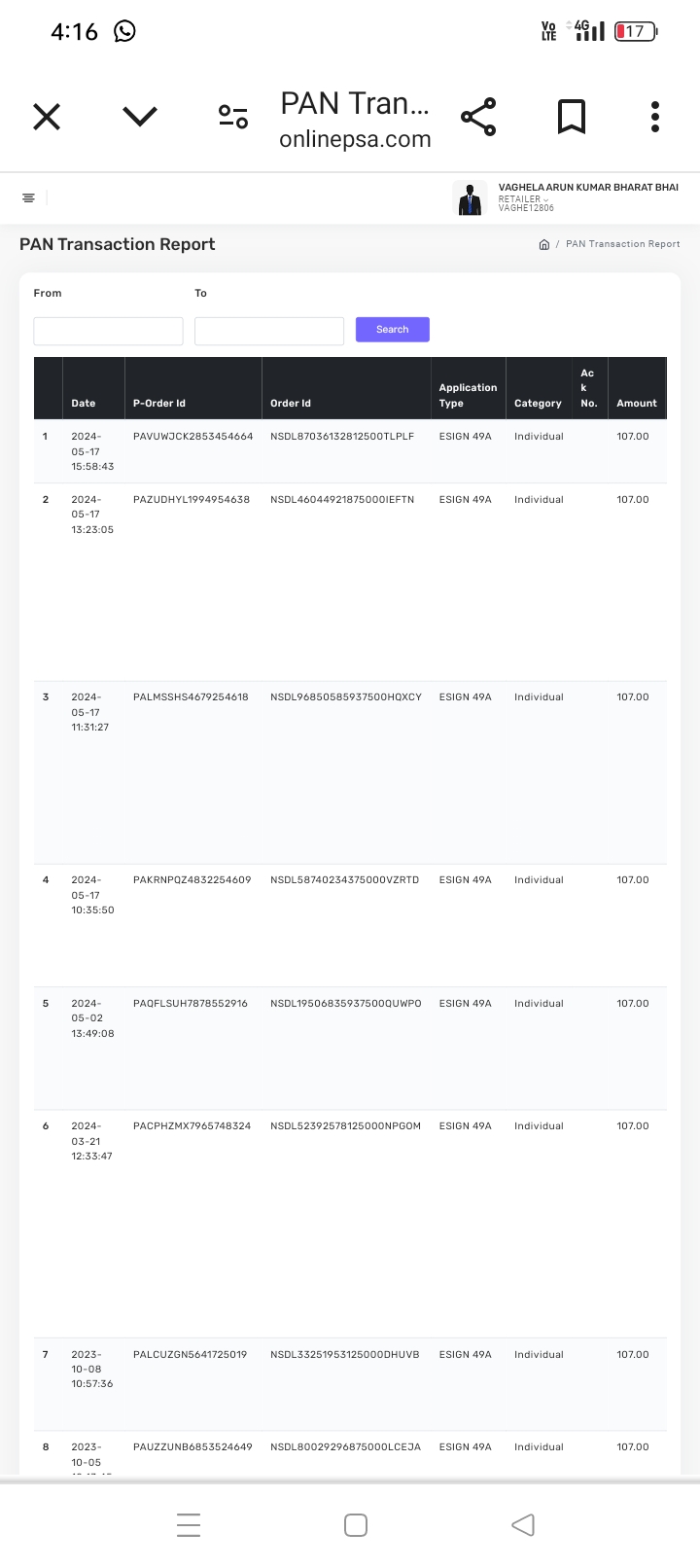Toggle the hamburger sidebar menu icon
Viewport: 700px width, 1568px height.
(x=28, y=198)
